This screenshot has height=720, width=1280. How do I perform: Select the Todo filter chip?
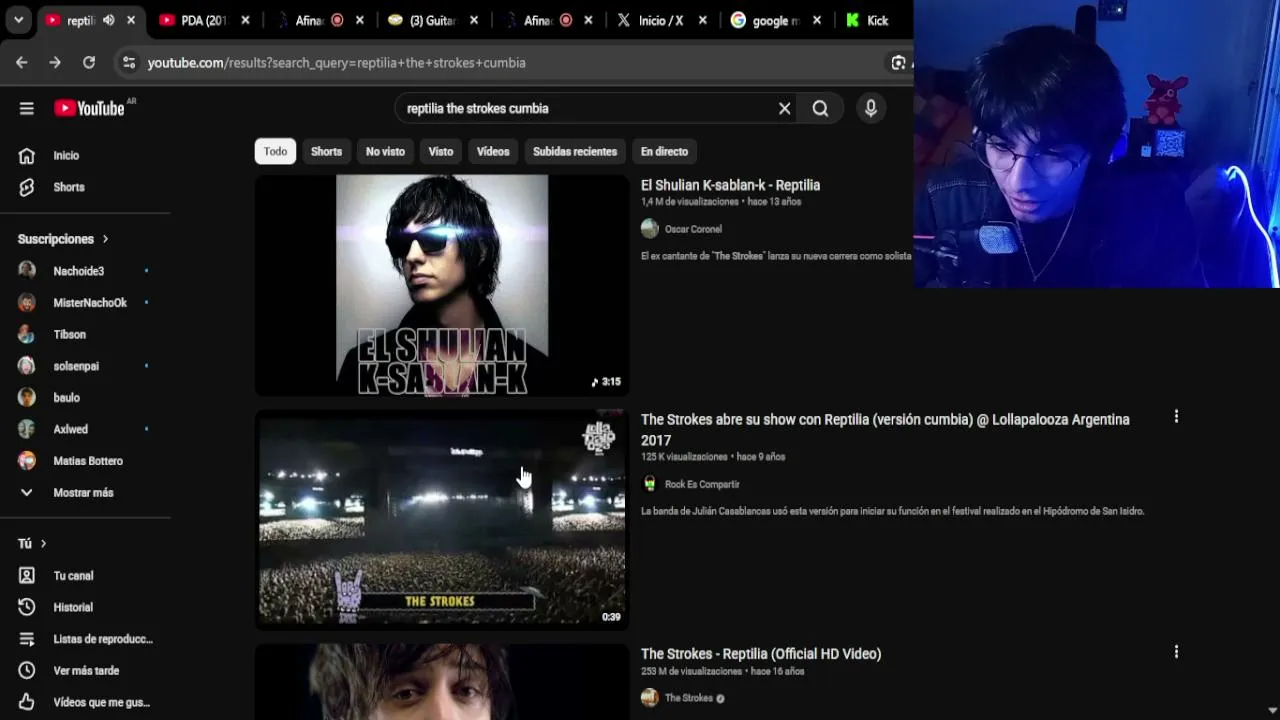click(275, 151)
